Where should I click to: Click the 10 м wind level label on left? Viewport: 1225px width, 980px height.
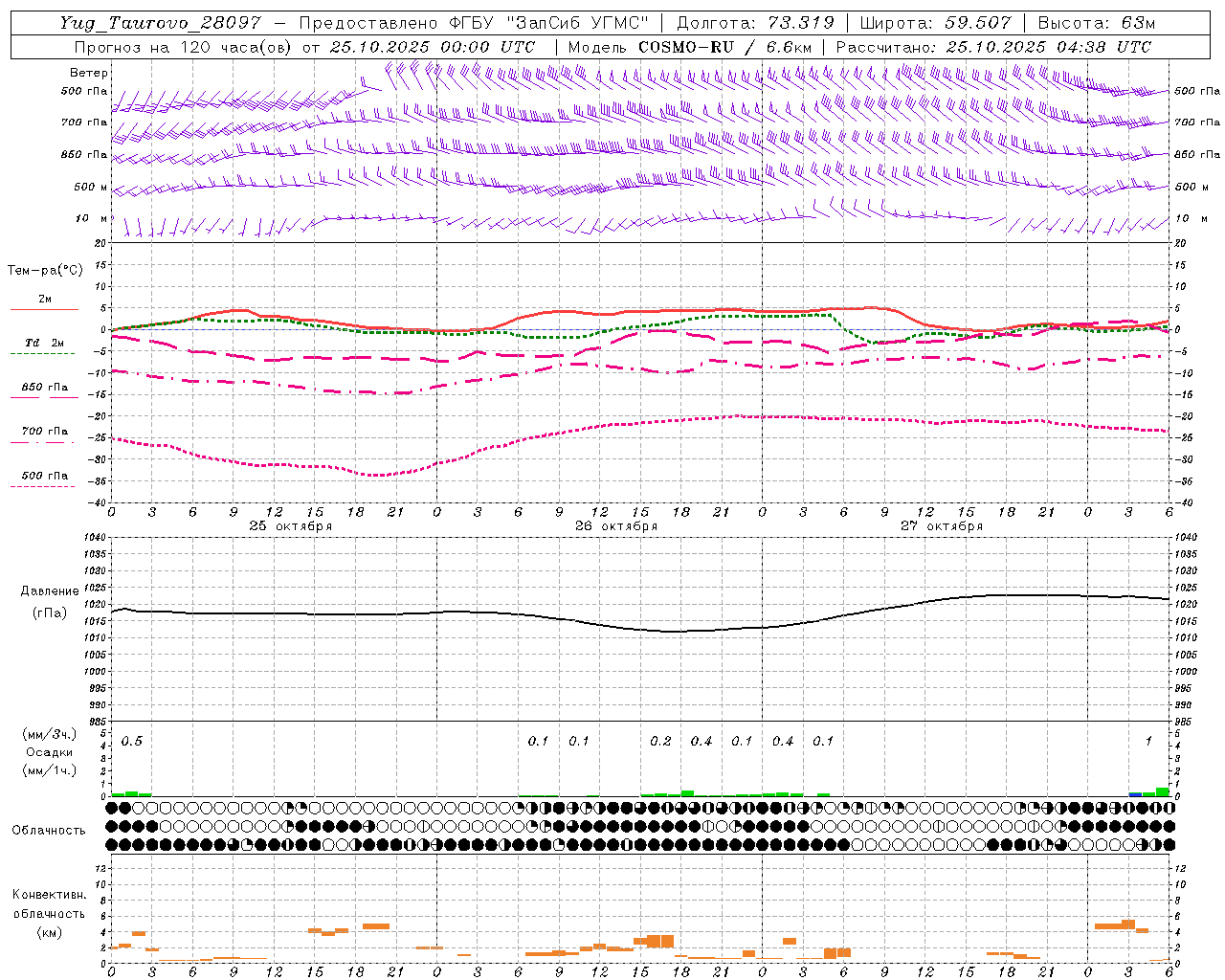92,219
